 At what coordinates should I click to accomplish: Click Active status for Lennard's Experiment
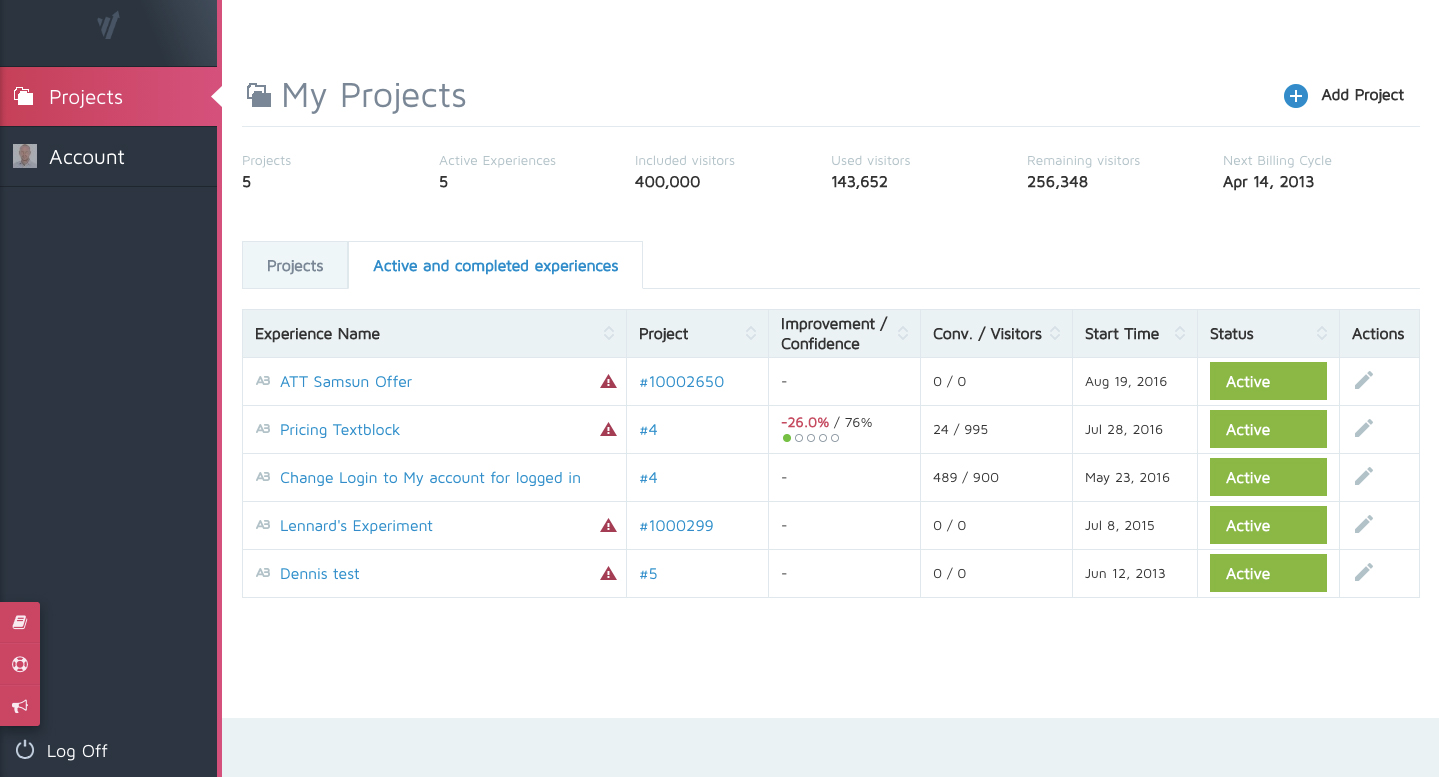tap(1268, 526)
